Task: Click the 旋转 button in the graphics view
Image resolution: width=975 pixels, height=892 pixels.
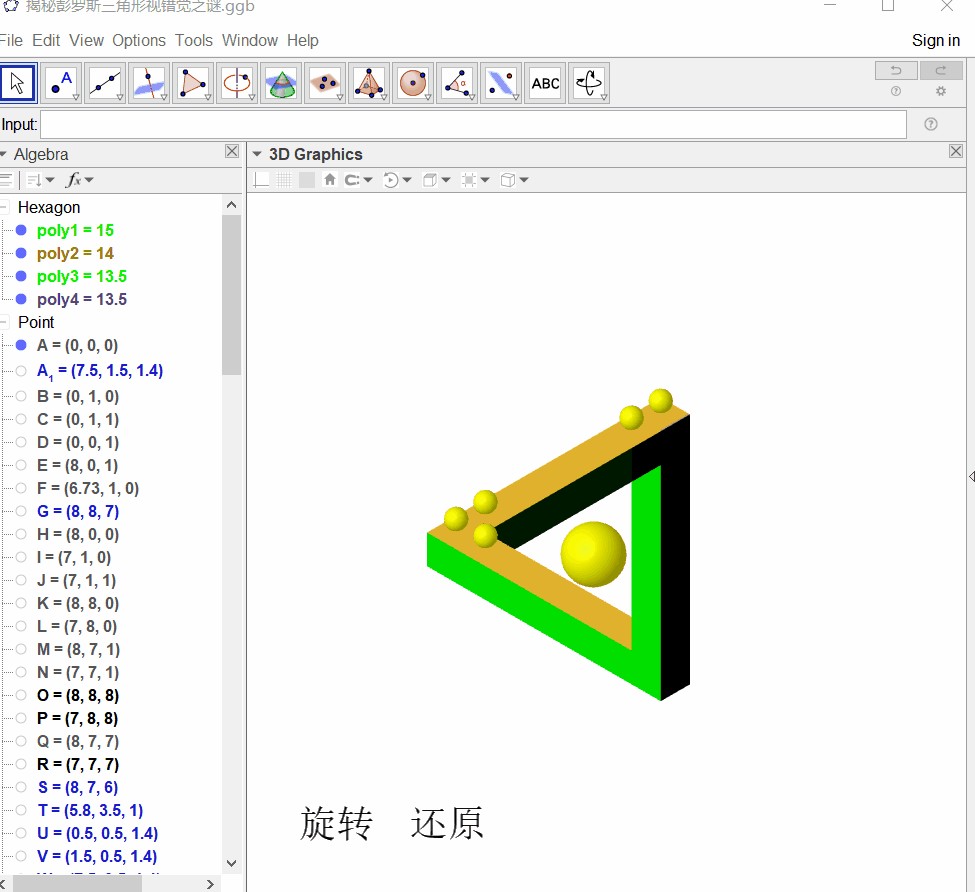Action: coord(337,824)
